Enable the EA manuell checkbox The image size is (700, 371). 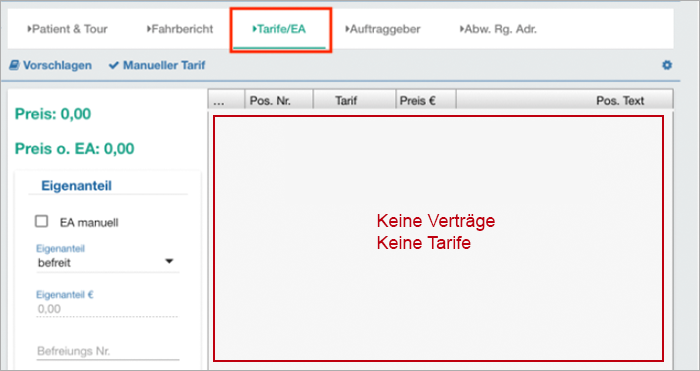[42, 221]
